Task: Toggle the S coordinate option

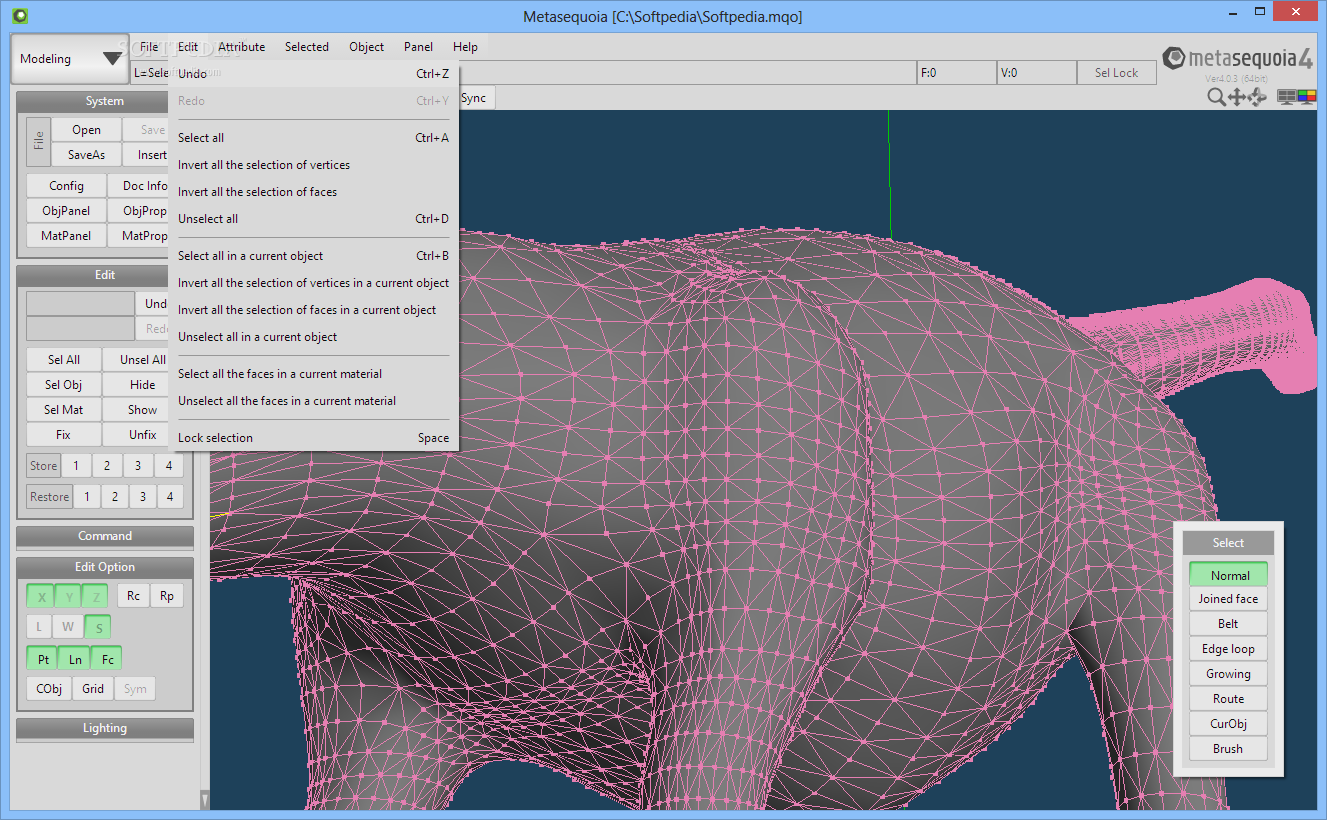Action: [x=98, y=627]
